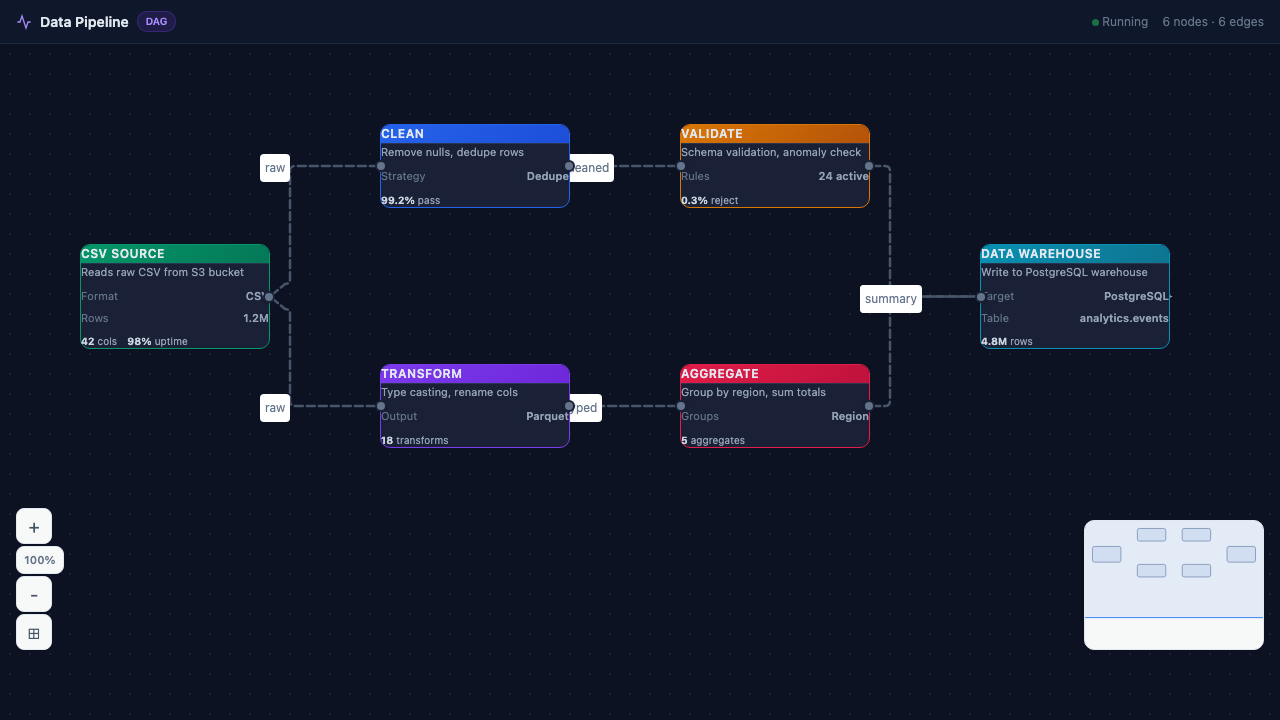Click the zoom out minus control
The height and width of the screenshot is (720, 1280).
34,594
